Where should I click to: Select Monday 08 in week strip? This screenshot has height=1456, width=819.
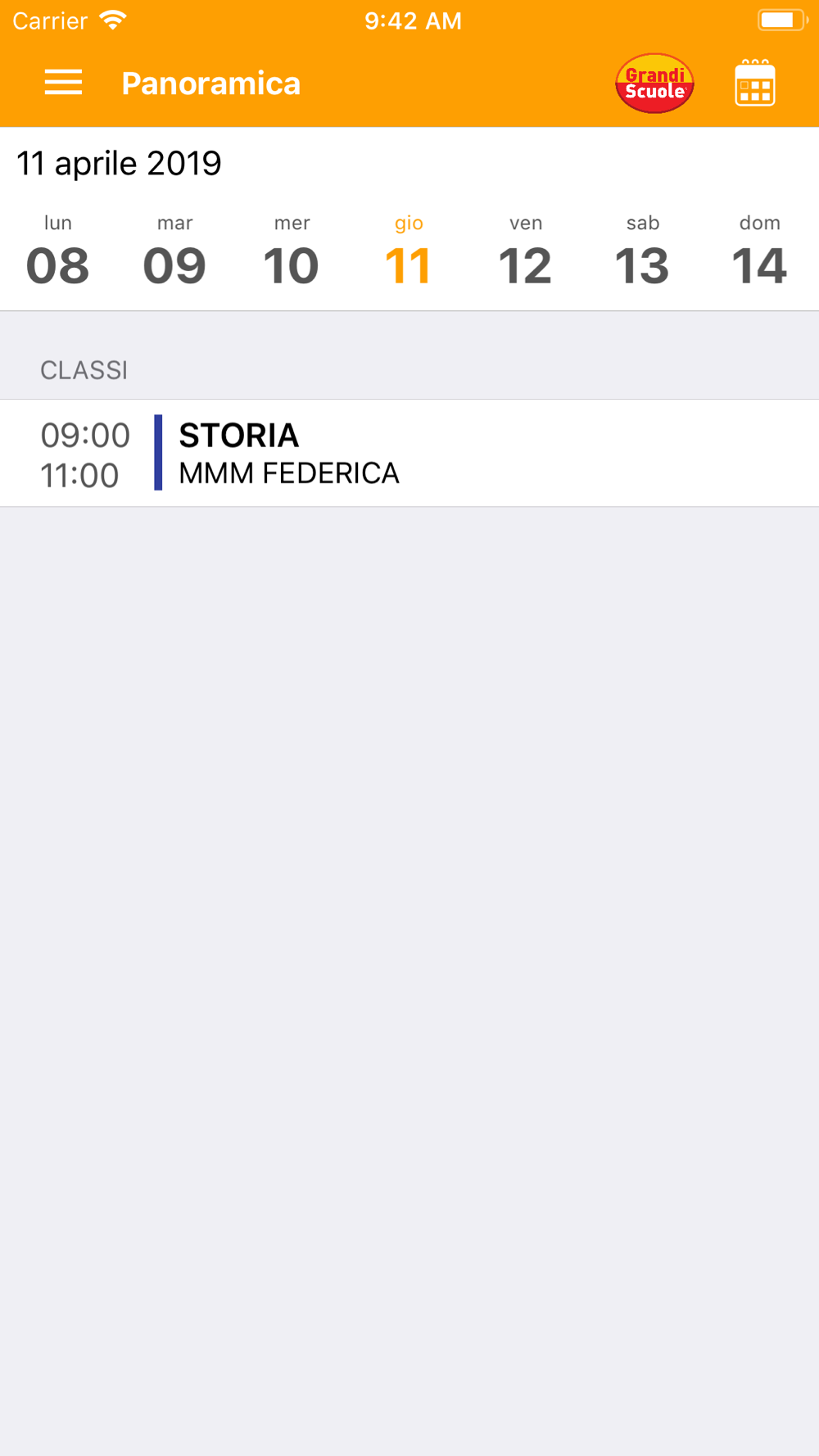click(57, 251)
